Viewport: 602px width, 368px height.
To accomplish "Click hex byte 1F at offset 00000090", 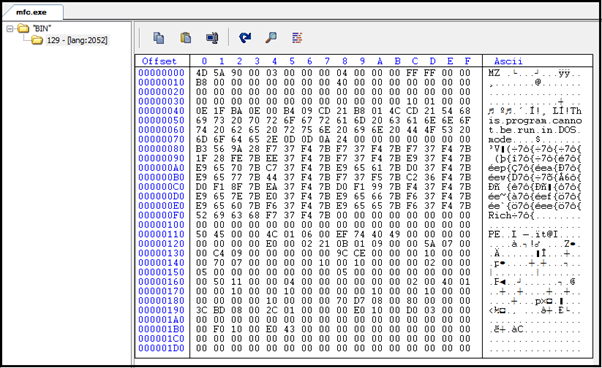I will [x=202, y=158].
